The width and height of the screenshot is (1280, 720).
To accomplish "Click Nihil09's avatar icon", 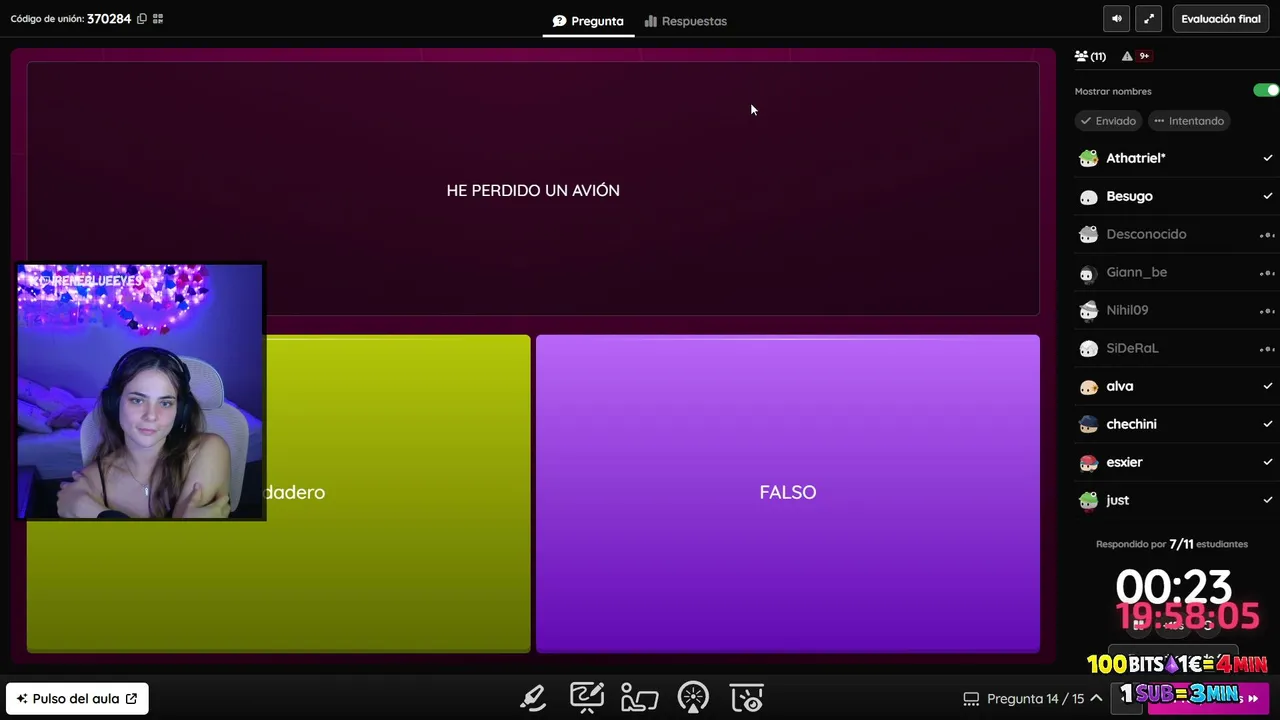I will pyautogui.click(x=1089, y=311).
